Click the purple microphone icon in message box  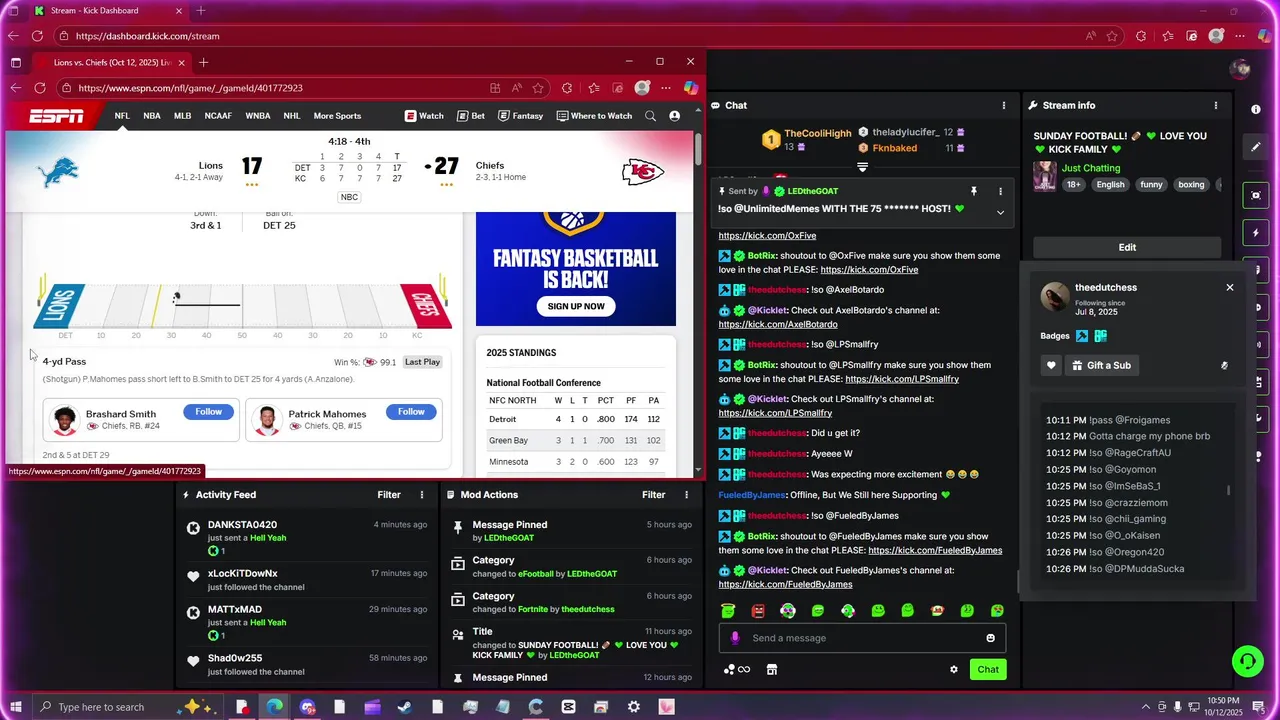[735, 638]
